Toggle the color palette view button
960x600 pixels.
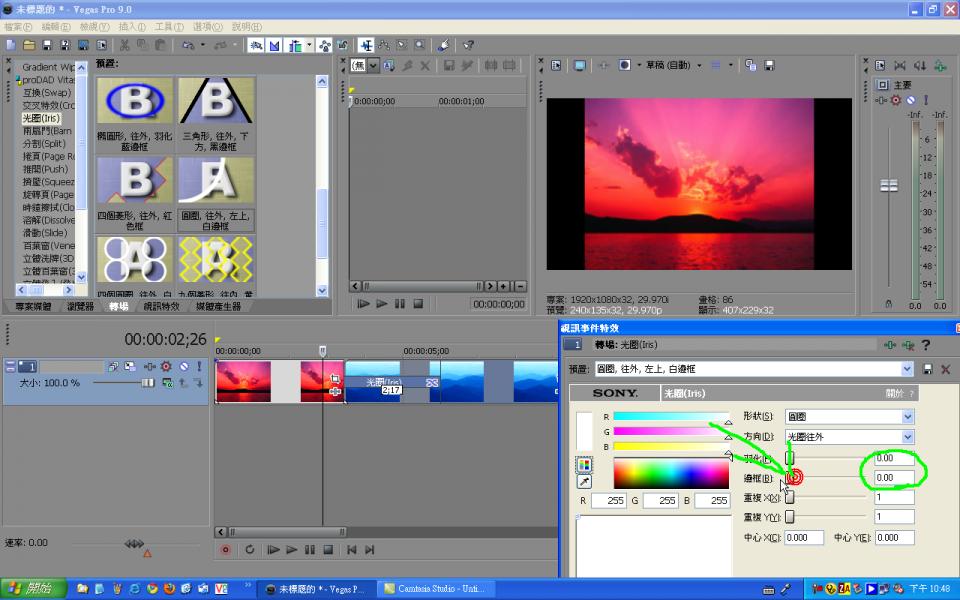[585, 464]
